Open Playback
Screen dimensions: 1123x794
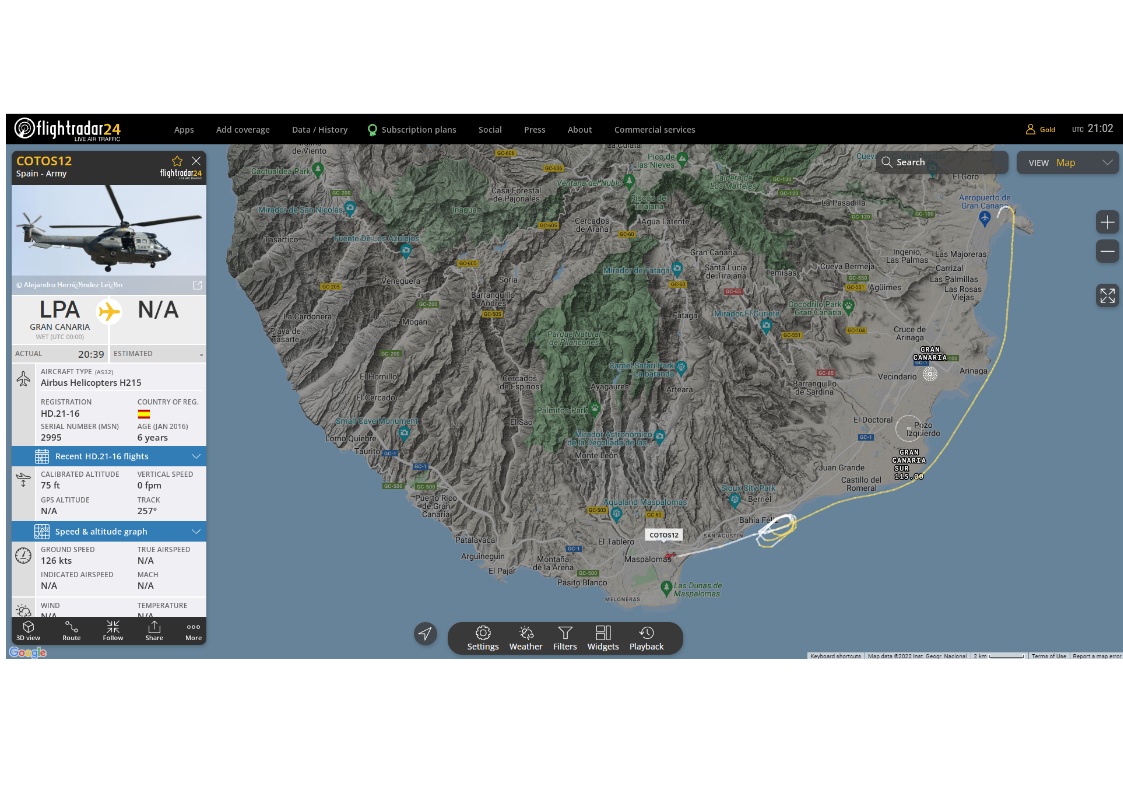tap(646, 638)
